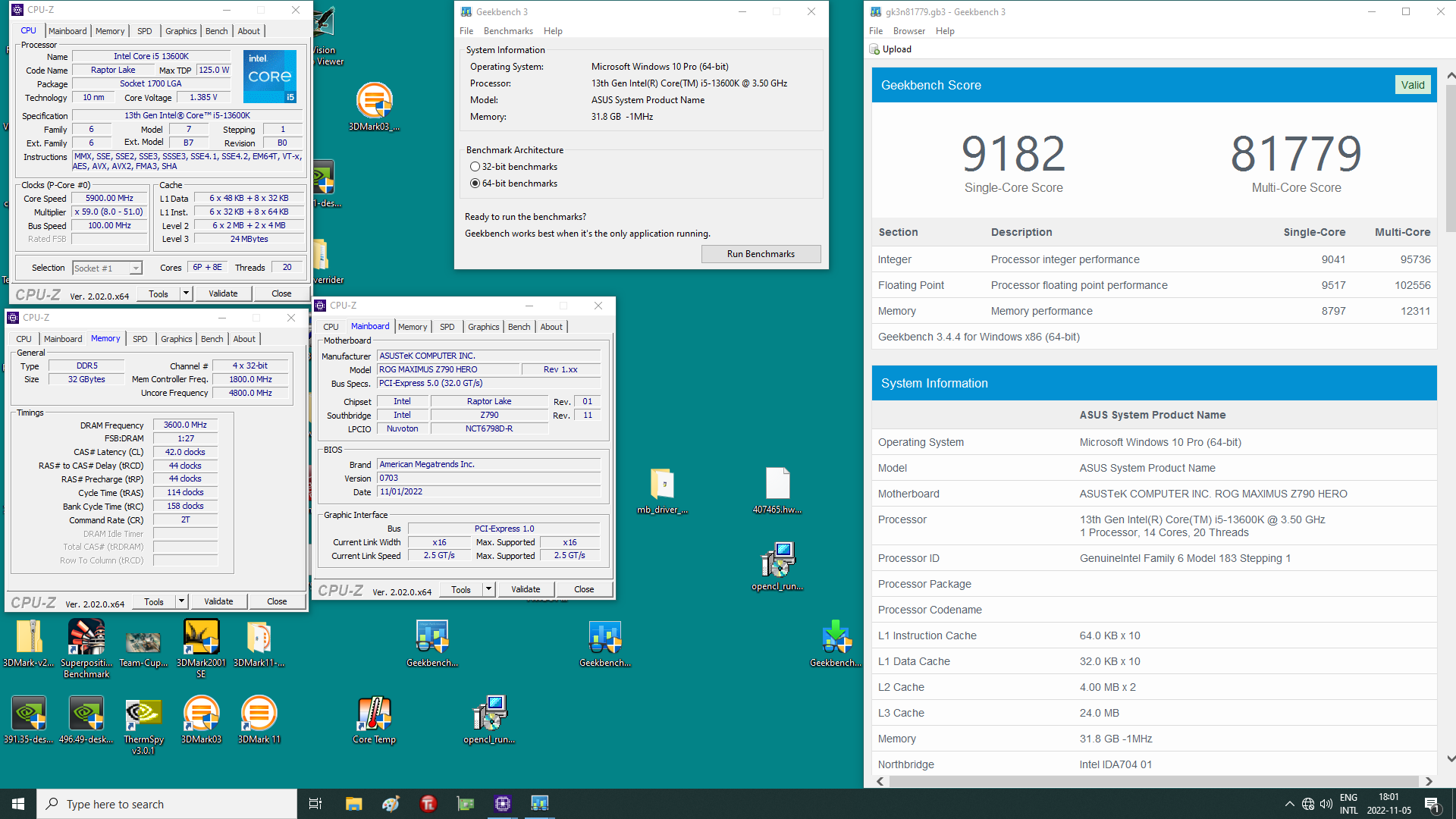Click Validate in CPU-Z Mainboard window
The height and width of the screenshot is (819, 1456).
[526, 589]
